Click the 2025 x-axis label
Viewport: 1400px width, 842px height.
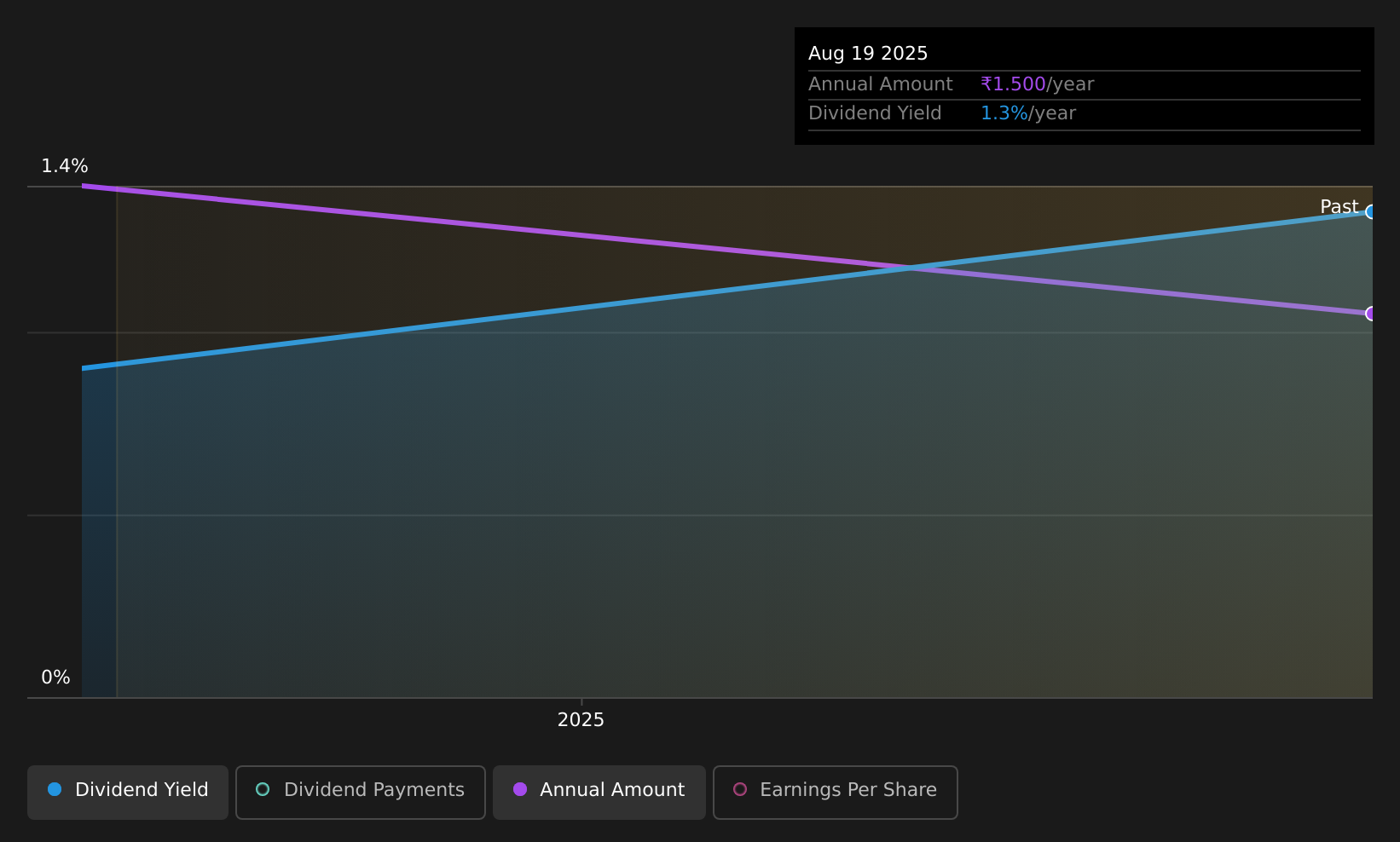pyautogui.click(x=581, y=720)
